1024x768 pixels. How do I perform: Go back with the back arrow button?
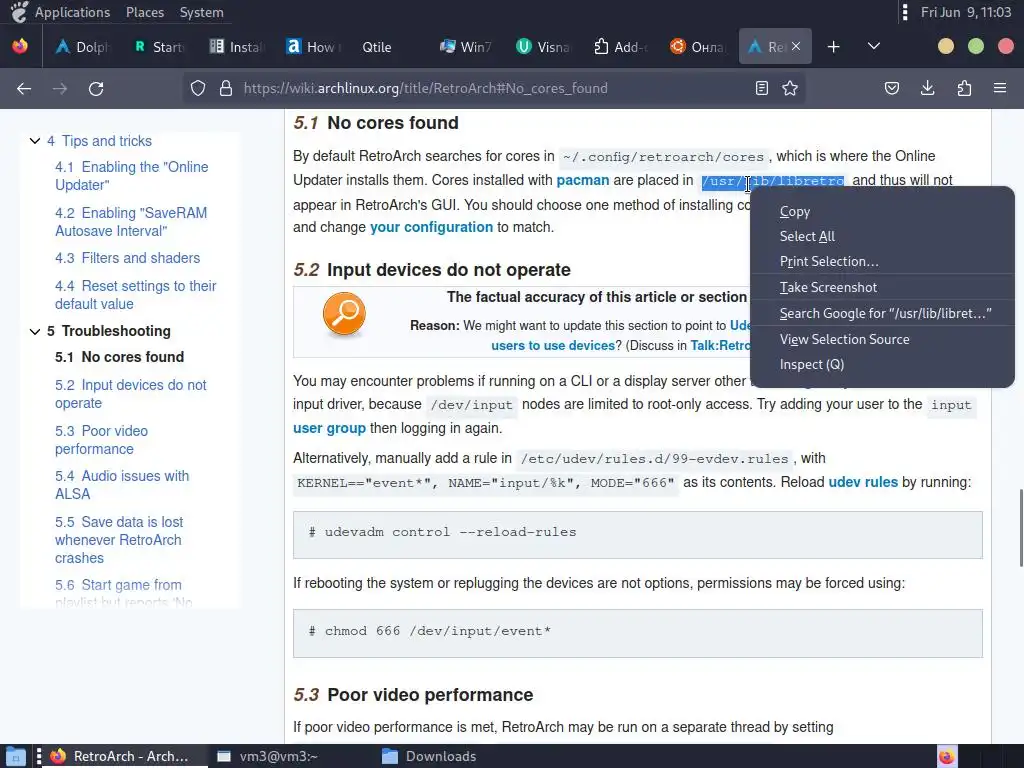[x=24, y=88]
